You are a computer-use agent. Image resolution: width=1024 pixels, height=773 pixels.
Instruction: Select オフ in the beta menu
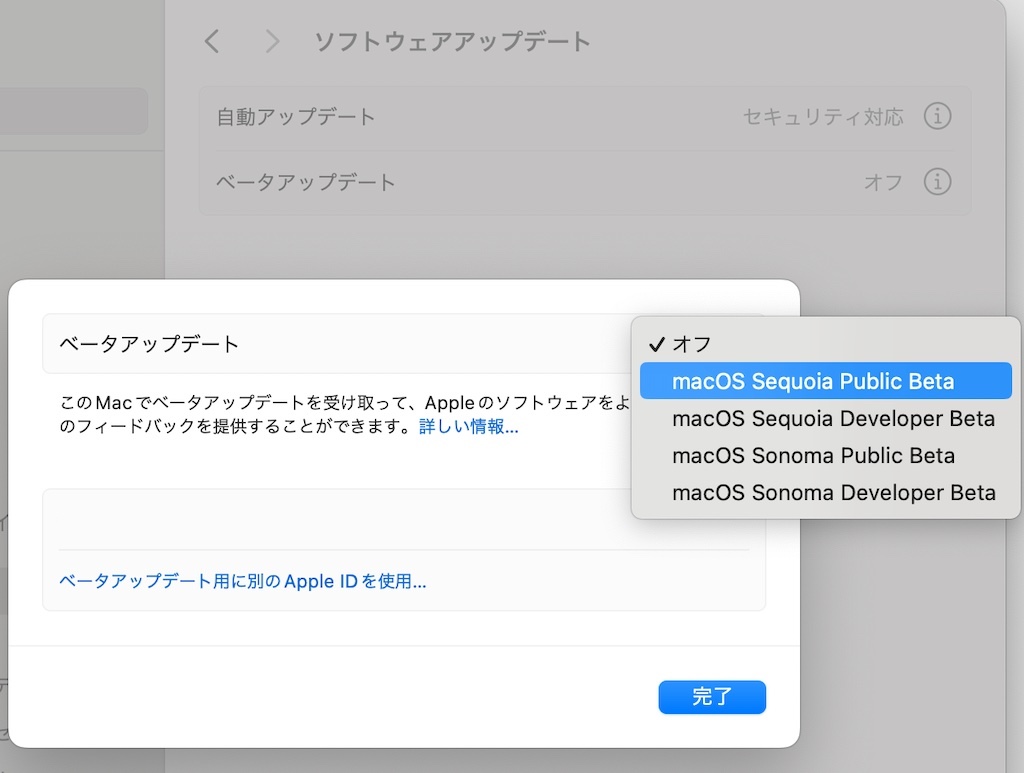pyautogui.click(x=825, y=344)
